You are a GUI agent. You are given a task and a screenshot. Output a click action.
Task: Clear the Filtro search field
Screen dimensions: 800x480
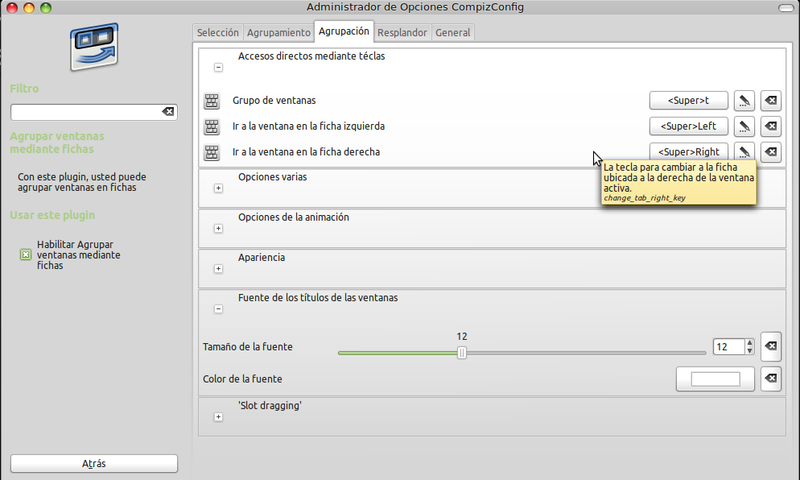pyautogui.click(x=168, y=112)
